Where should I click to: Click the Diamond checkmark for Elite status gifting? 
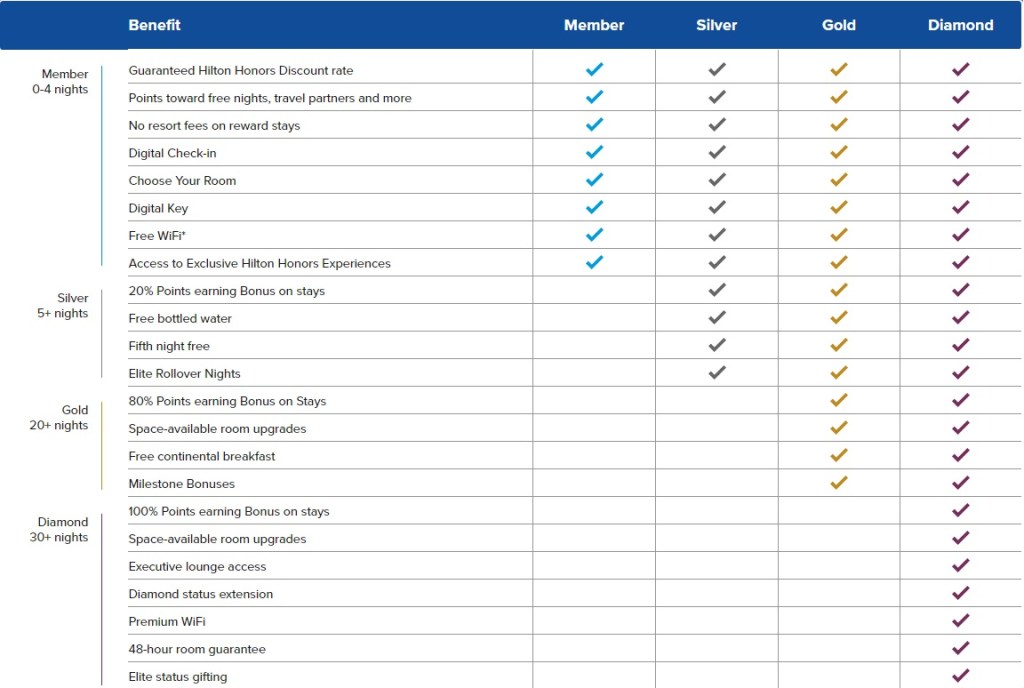click(x=961, y=675)
